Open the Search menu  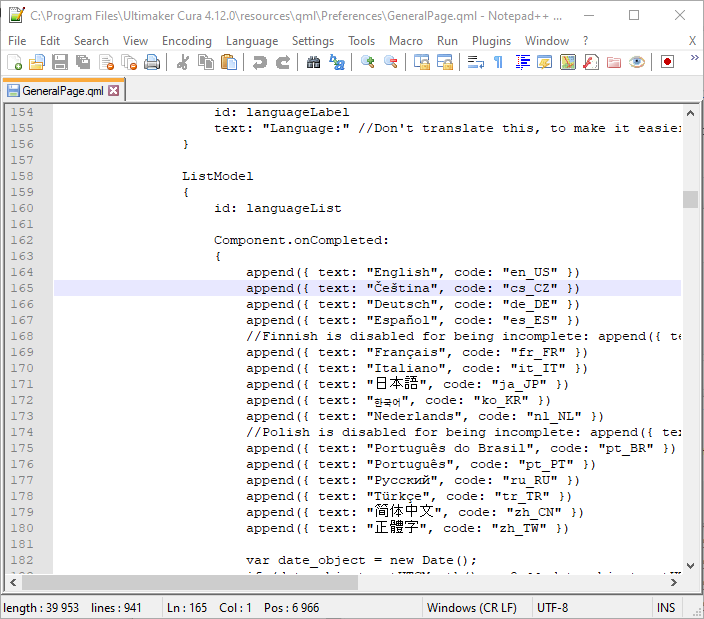click(91, 41)
